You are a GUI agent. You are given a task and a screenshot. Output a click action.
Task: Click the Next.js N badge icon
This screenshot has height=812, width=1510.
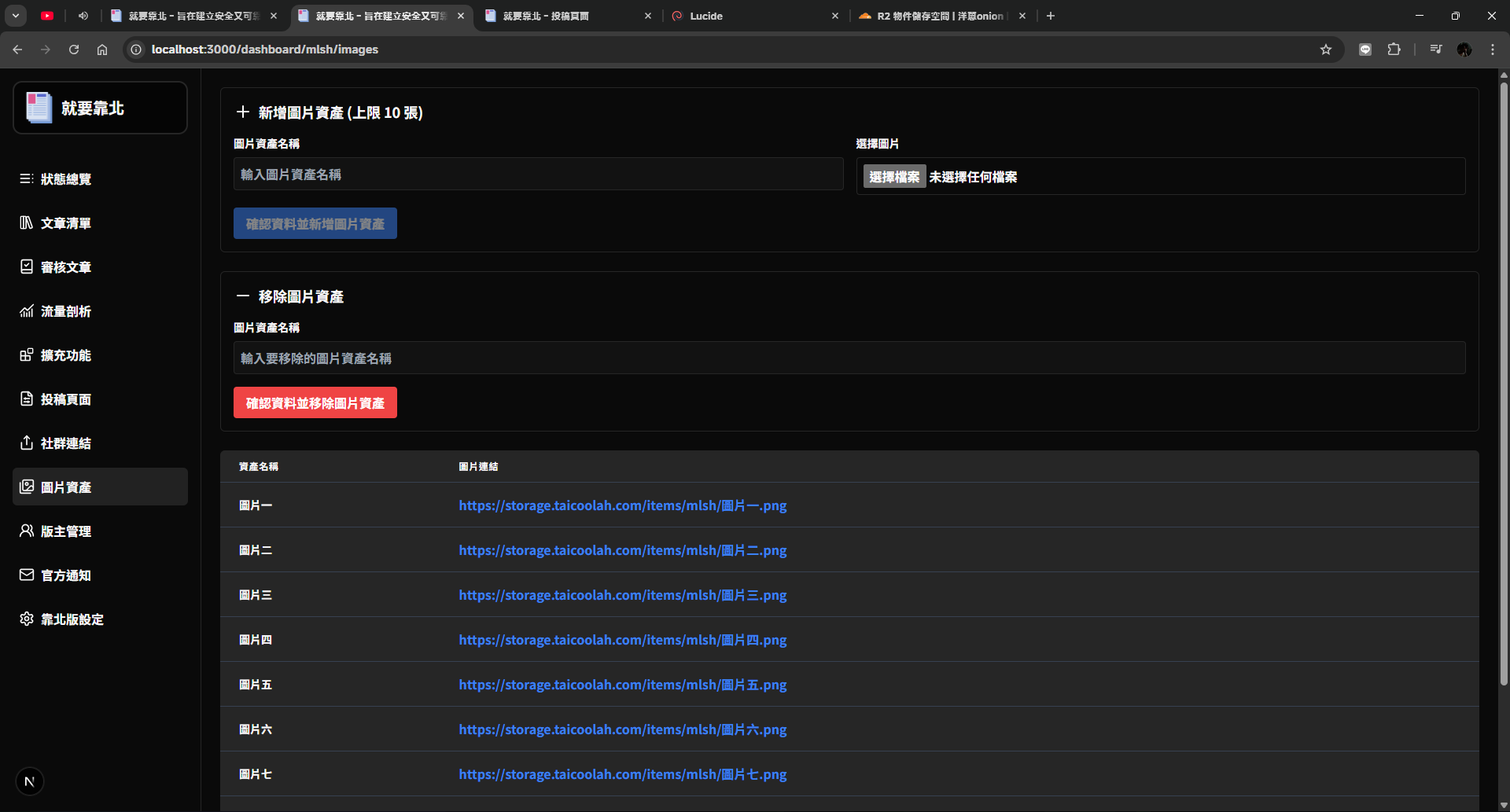[x=30, y=781]
